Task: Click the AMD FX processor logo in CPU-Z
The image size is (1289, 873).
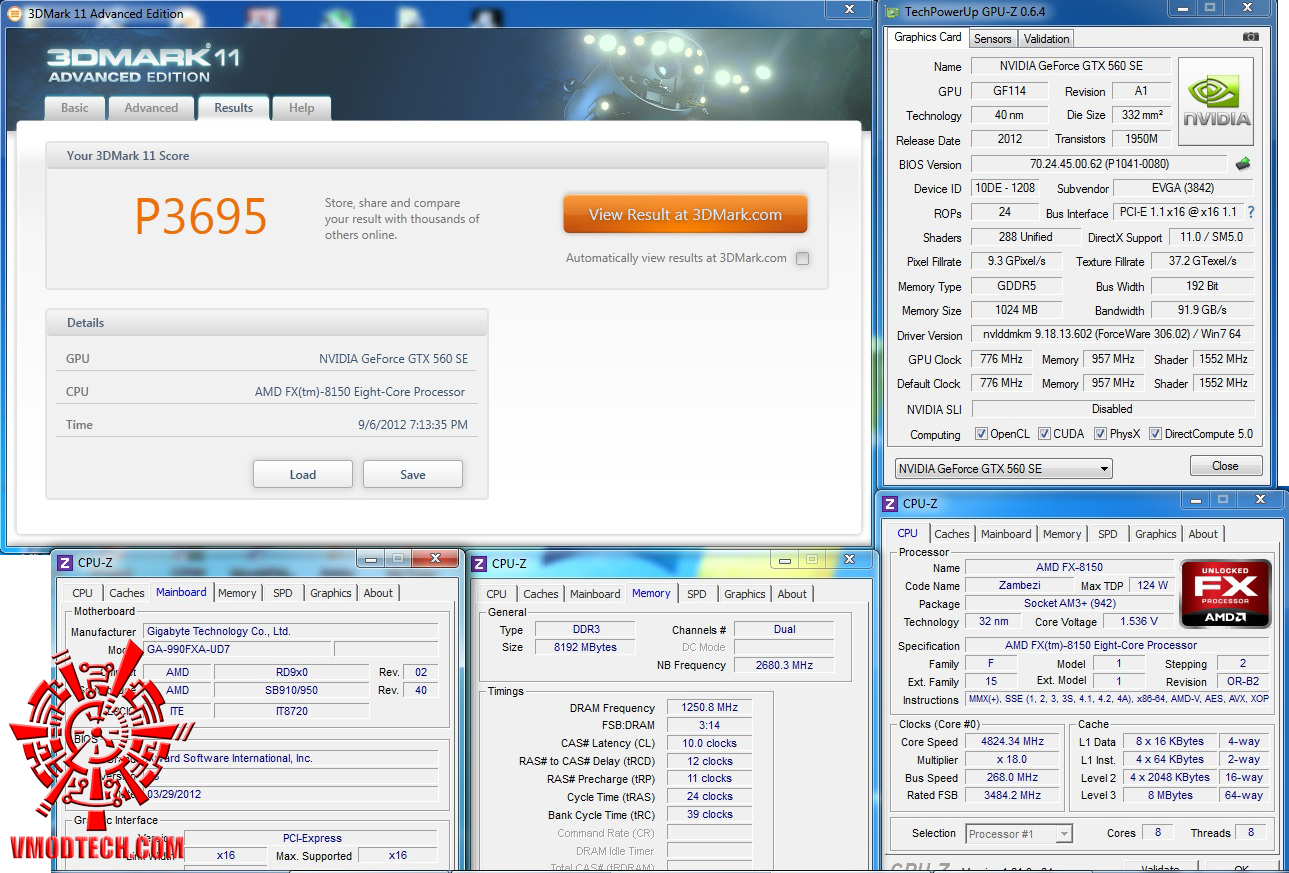Action: click(1226, 595)
